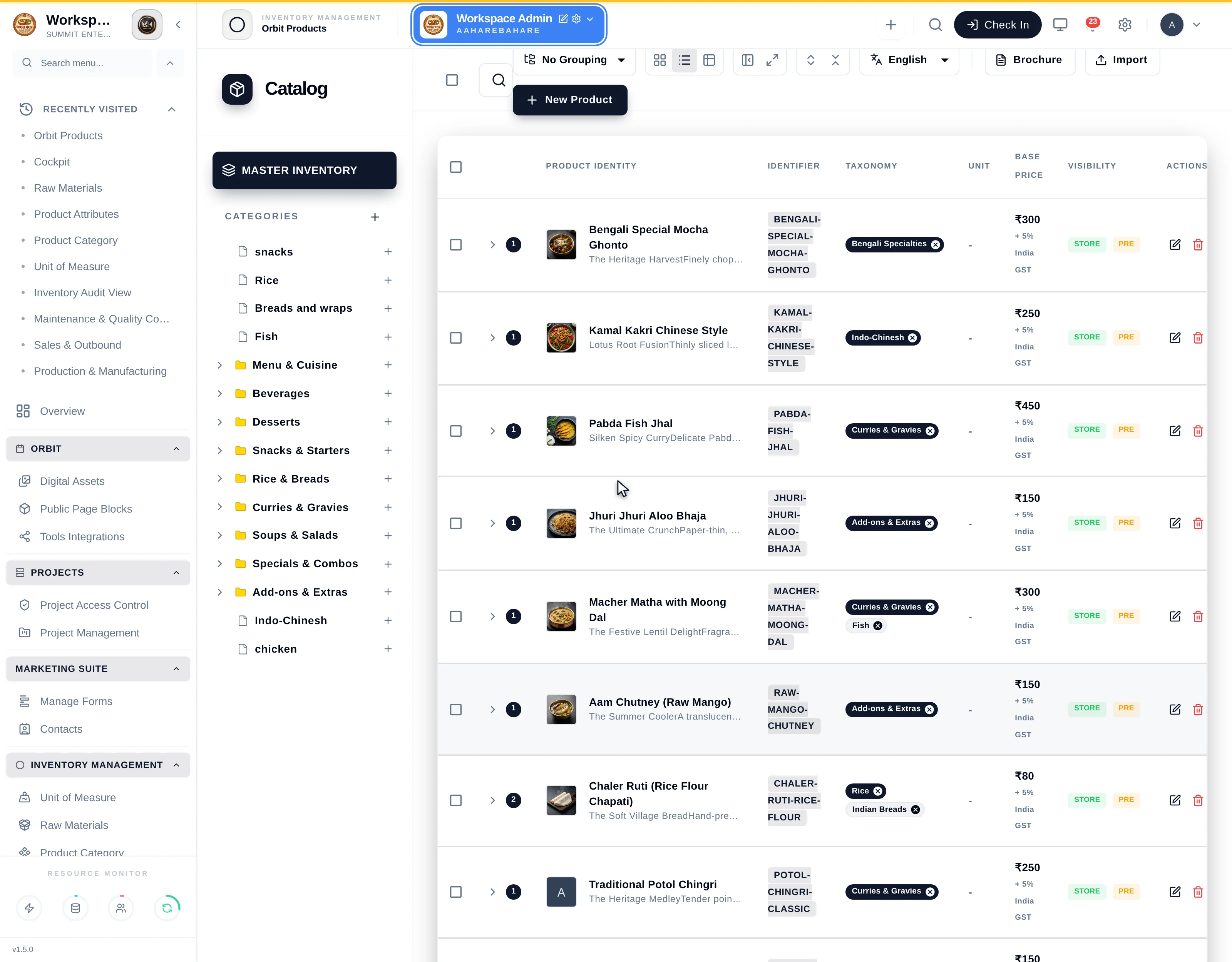Open settings gear in top bar

point(1125,25)
